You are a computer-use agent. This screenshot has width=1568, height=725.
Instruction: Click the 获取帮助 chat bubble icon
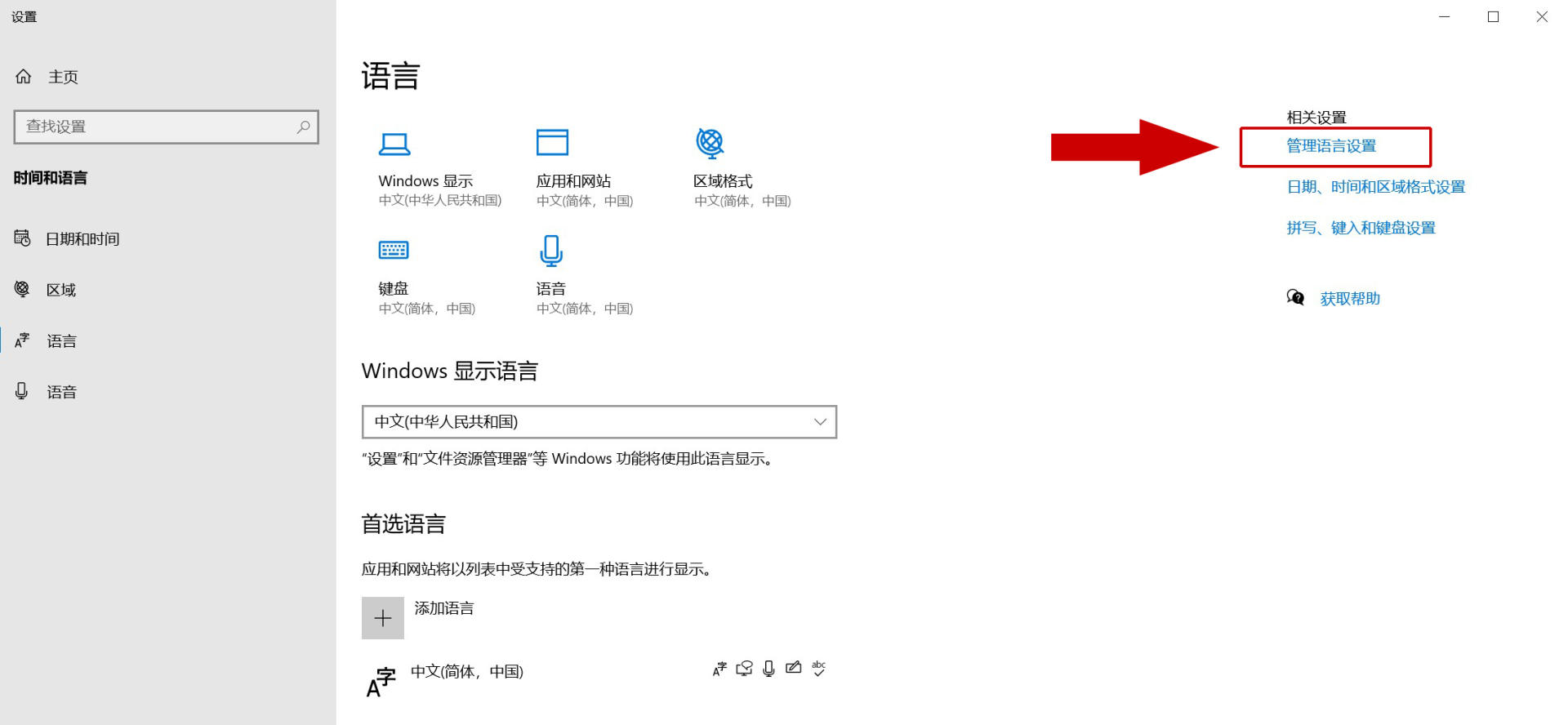[x=1295, y=297]
